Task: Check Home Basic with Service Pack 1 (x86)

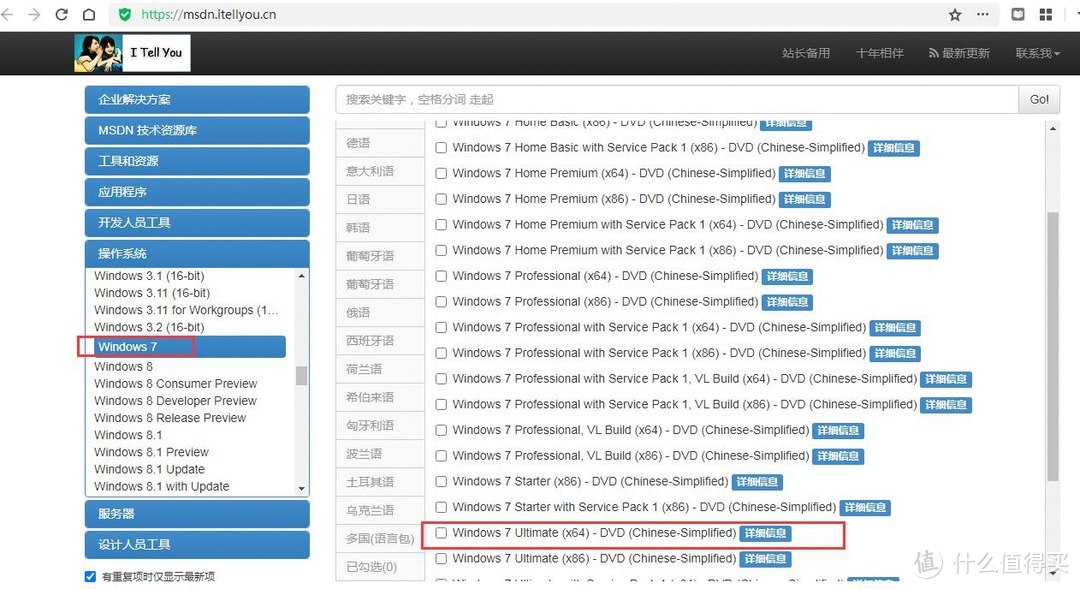Action: point(441,147)
